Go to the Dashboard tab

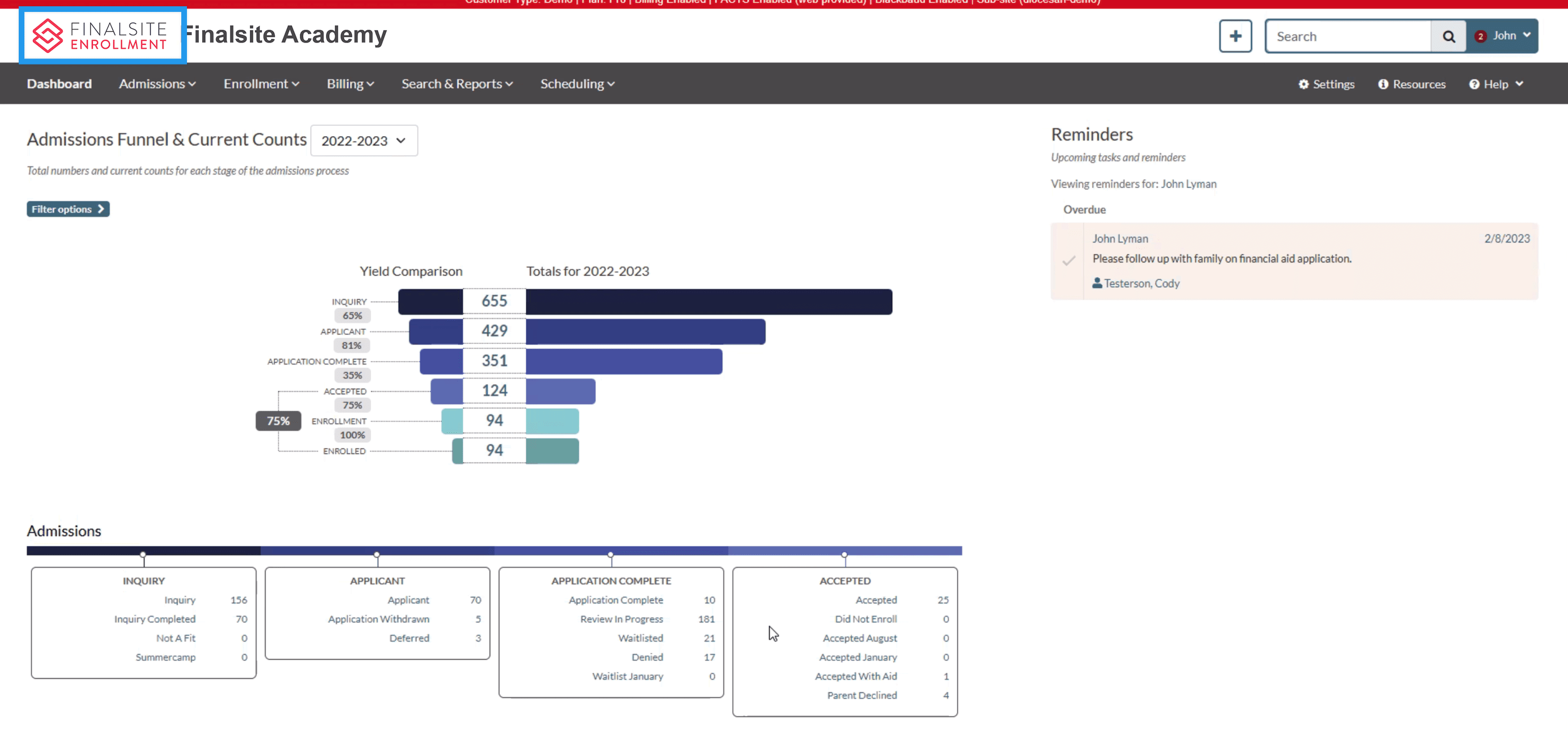[59, 84]
